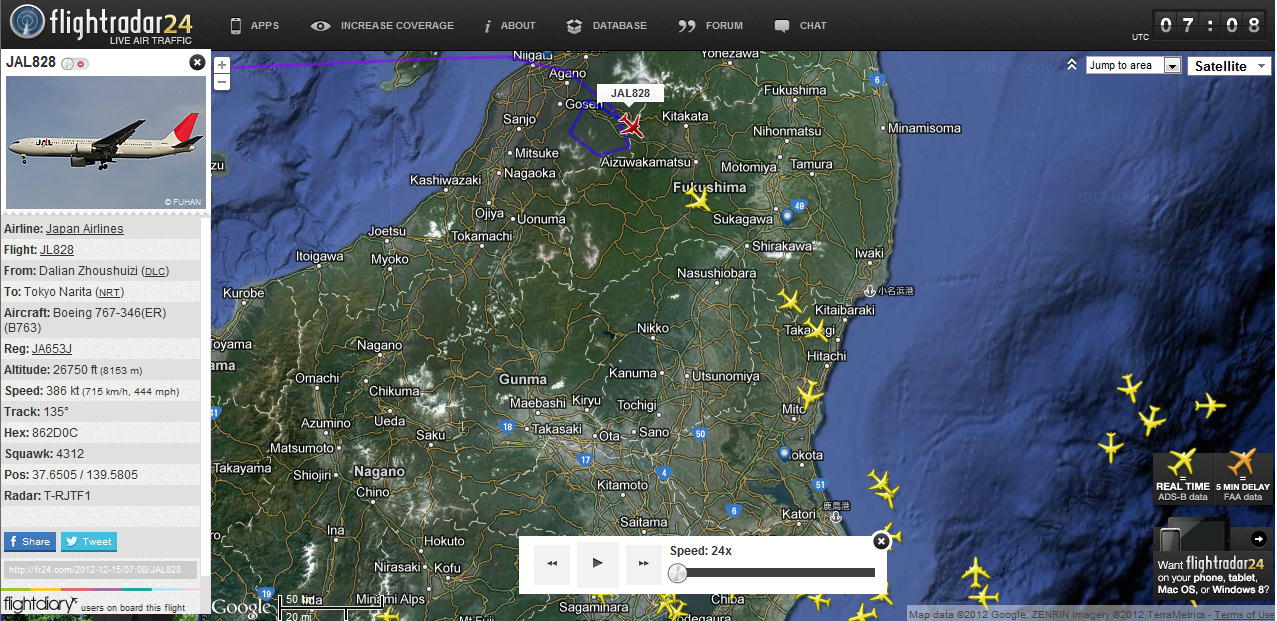The height and width of the screenshot is (621, 1277).
Task: Click the UTC clock display
Action: (x=1211, y=25)
